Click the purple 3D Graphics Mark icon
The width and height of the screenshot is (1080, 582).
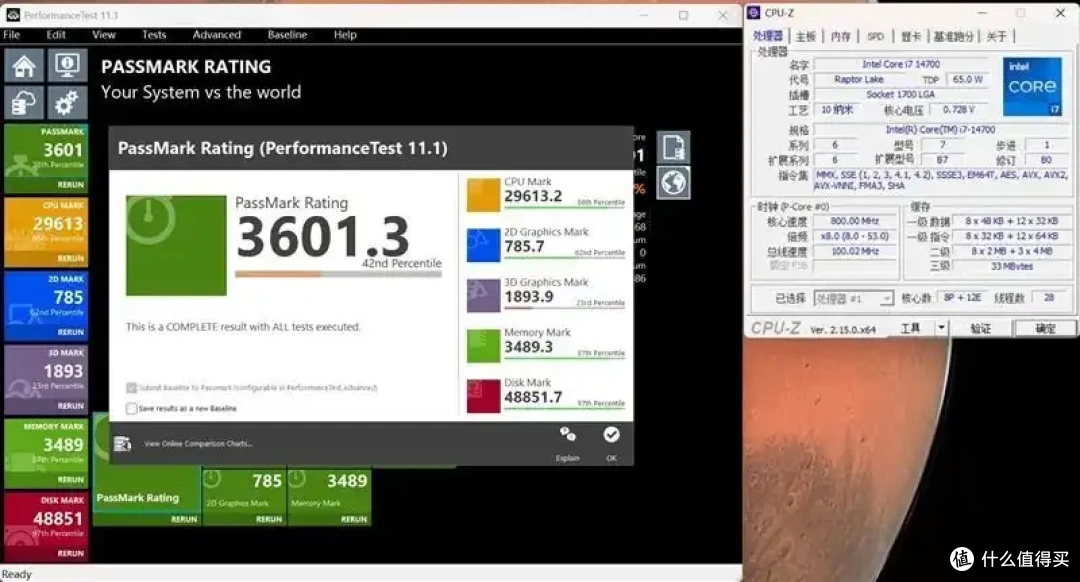pyautogui.click(x=483, y=295)
